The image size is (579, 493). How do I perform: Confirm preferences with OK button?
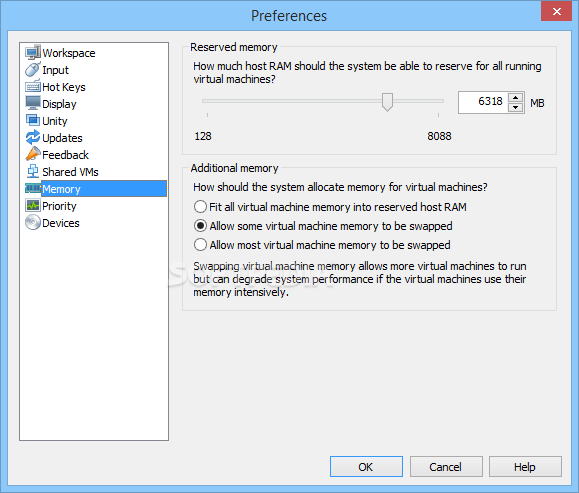366,466
